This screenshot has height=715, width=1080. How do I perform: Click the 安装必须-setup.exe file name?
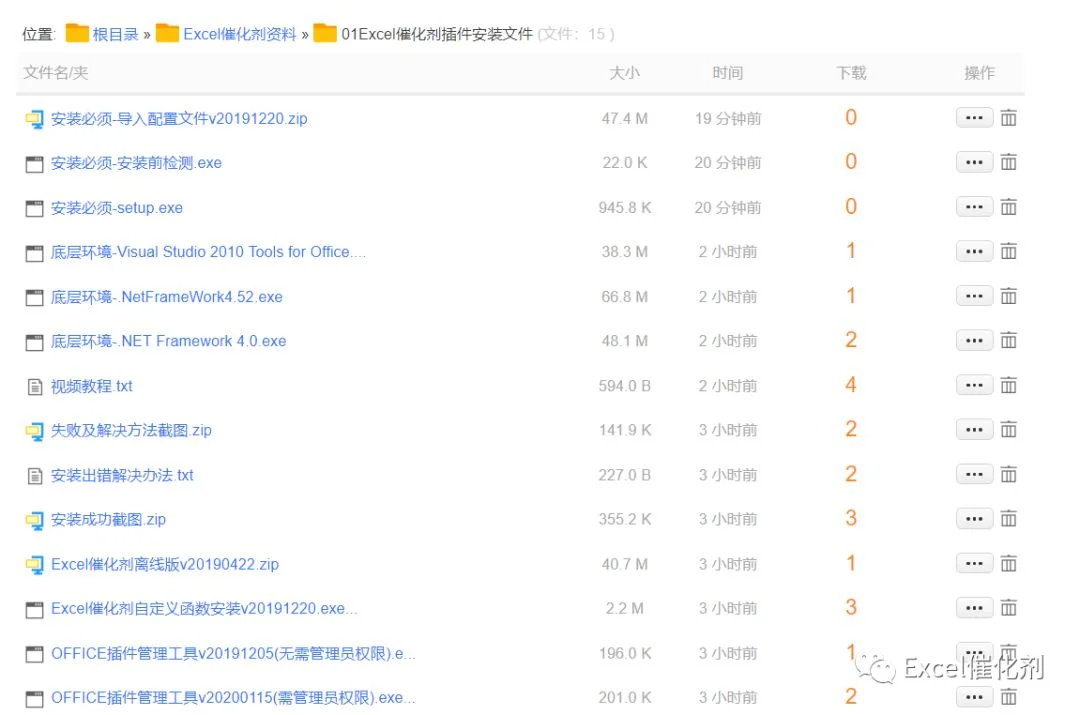[x=117, y=208]
